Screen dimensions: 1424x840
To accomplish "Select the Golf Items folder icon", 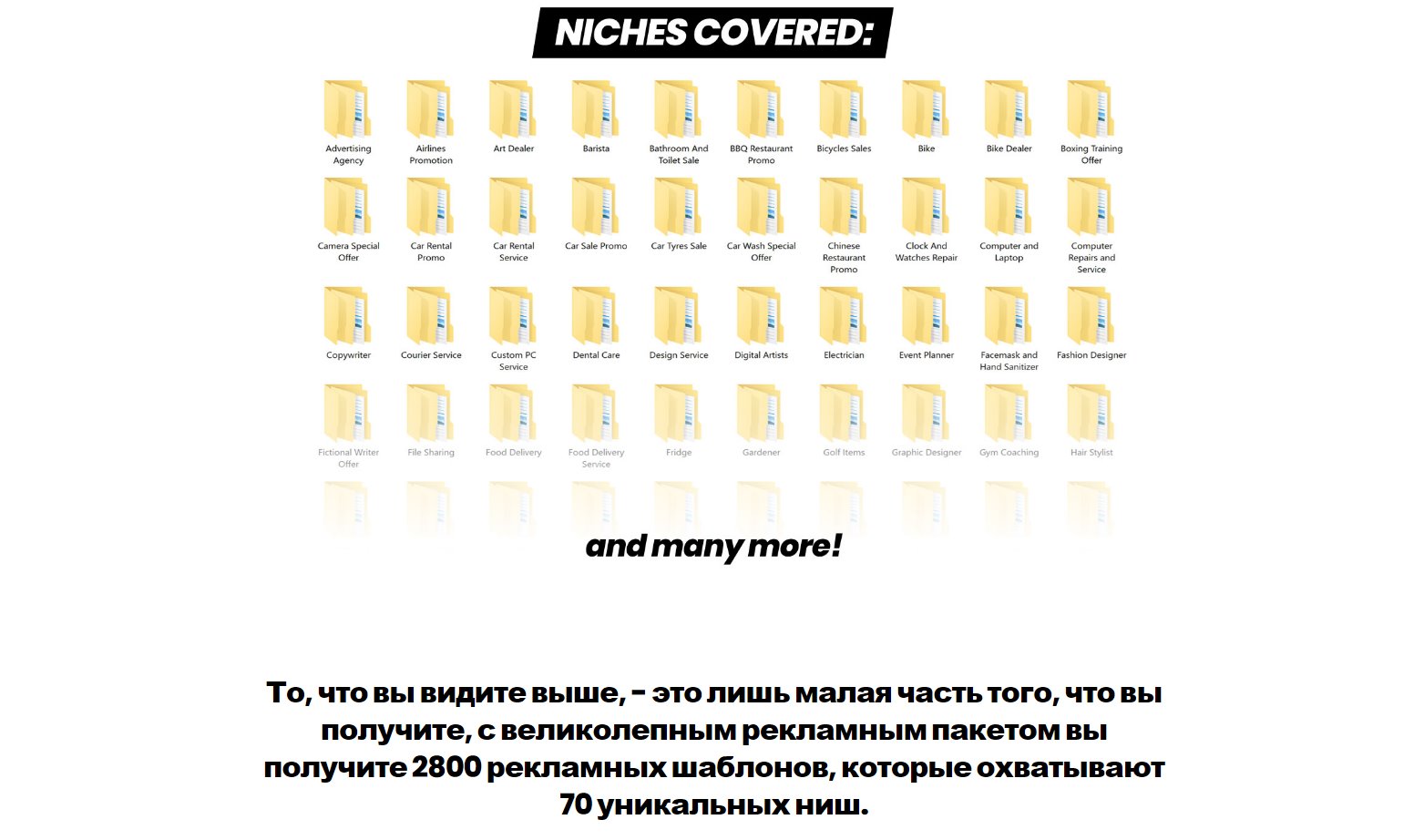I will (844, 414).
